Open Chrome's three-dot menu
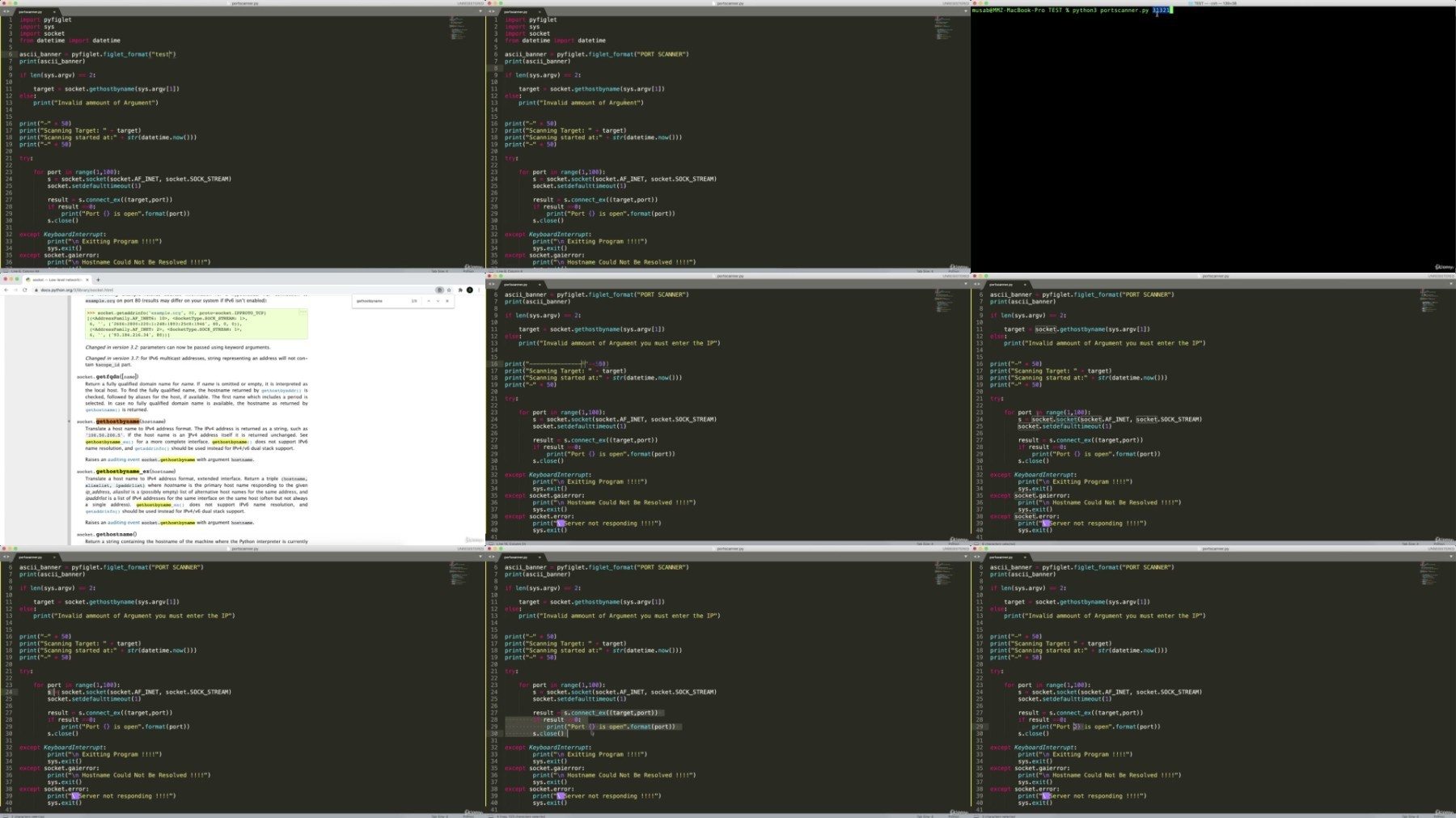This screenshot has height=818, width=1456. coord(479,290)
